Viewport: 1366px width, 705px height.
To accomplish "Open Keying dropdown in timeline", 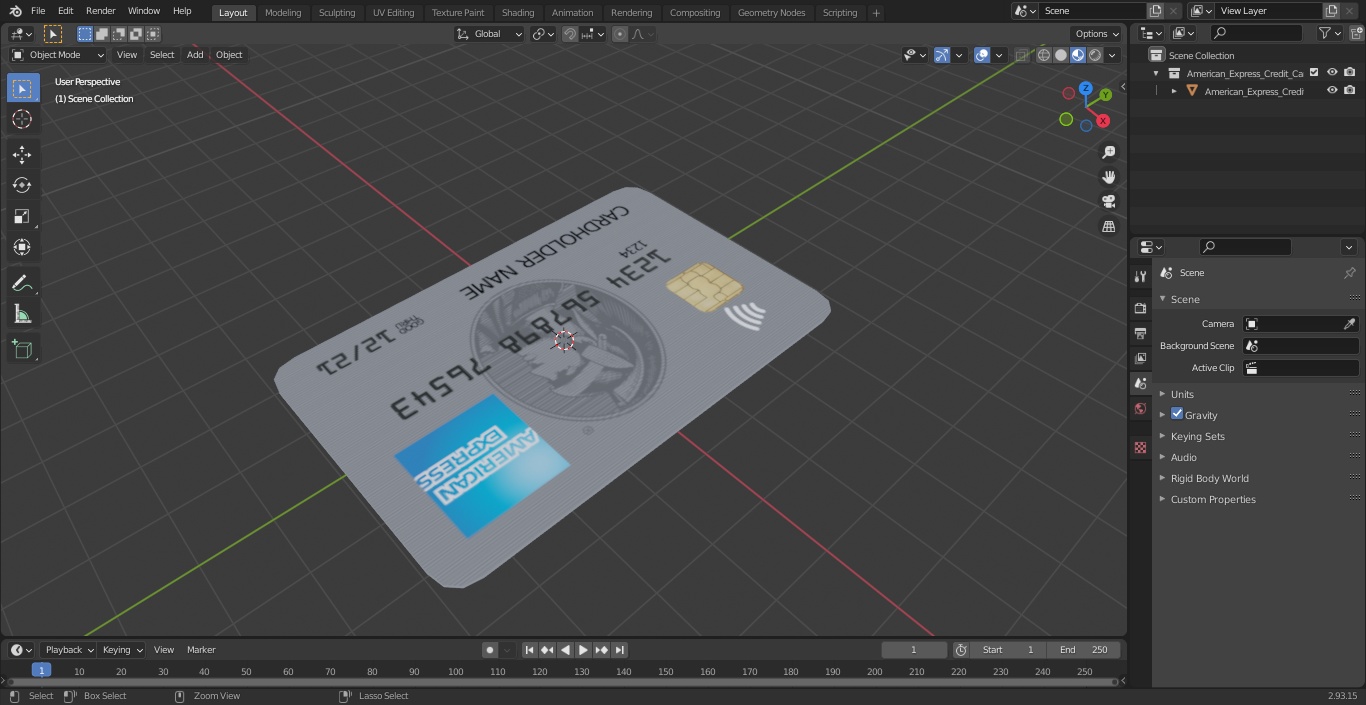I will click(x=121, y=650).
